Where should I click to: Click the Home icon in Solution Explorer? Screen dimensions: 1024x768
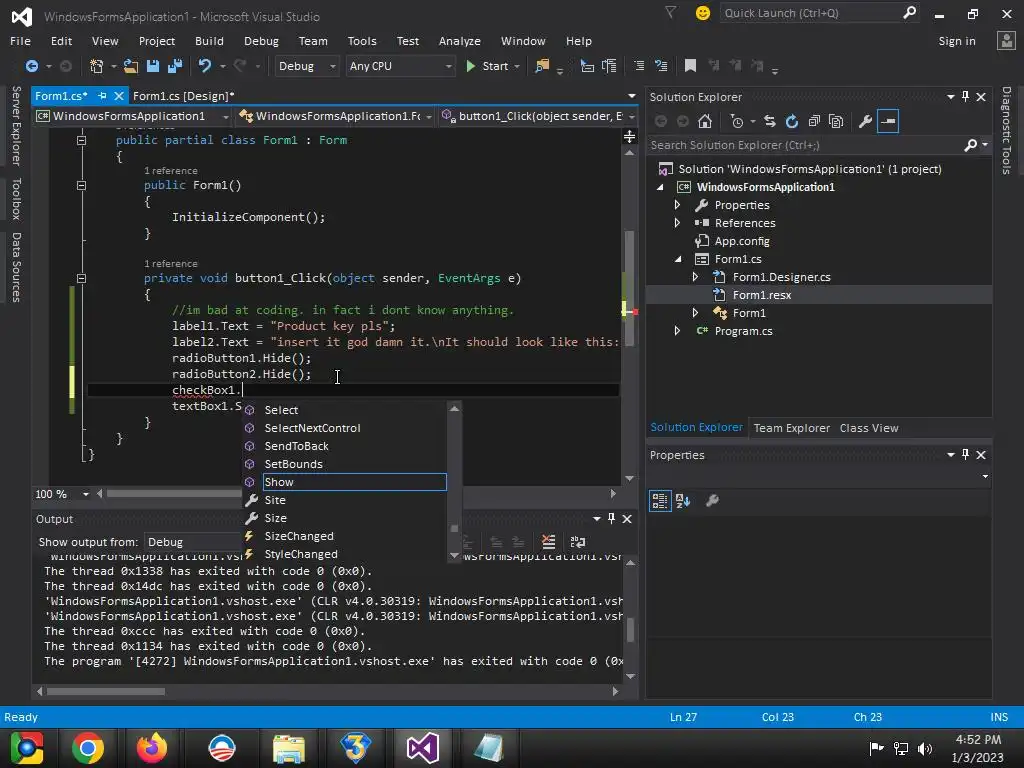point(705,121)
